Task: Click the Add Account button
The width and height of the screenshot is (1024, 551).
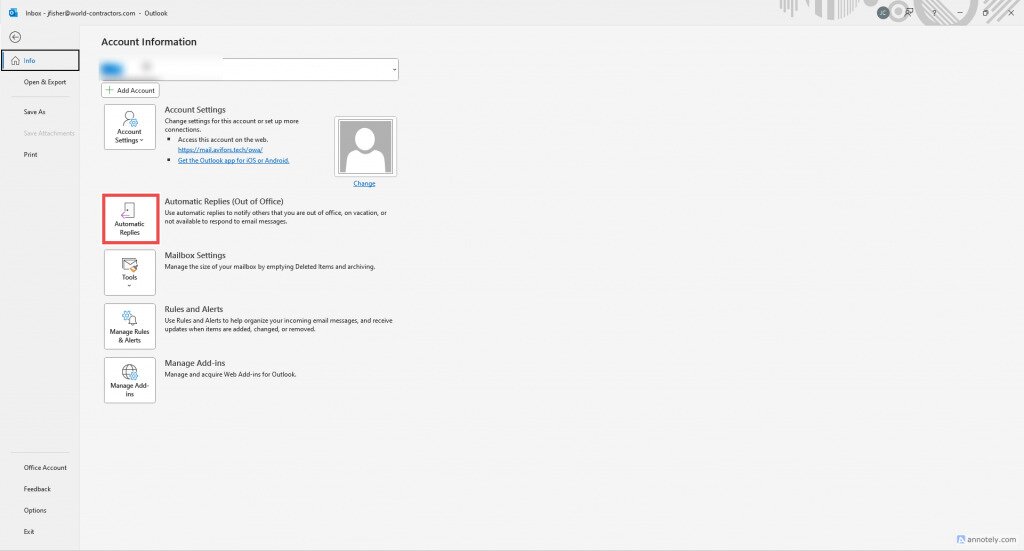Action: [x=131, y=90]
